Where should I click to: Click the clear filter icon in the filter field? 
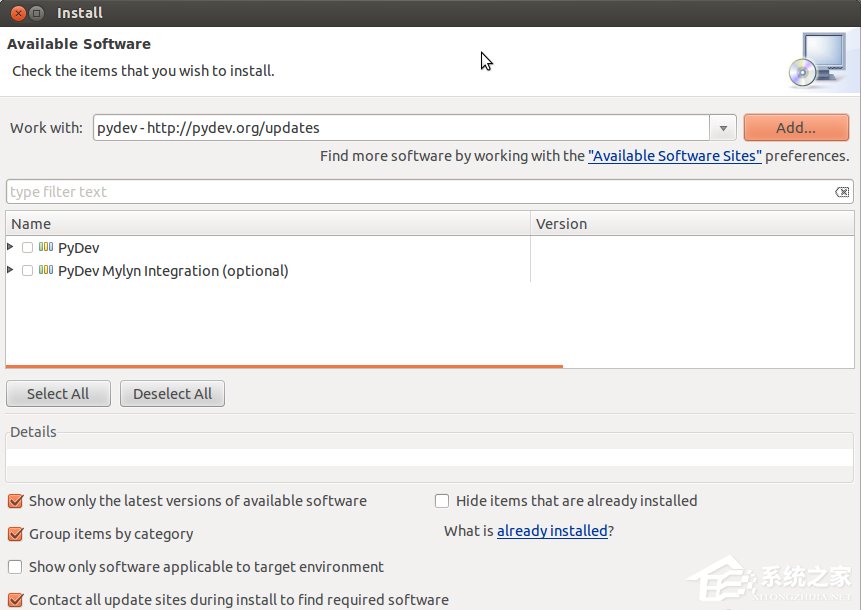(x=843, y=190)
